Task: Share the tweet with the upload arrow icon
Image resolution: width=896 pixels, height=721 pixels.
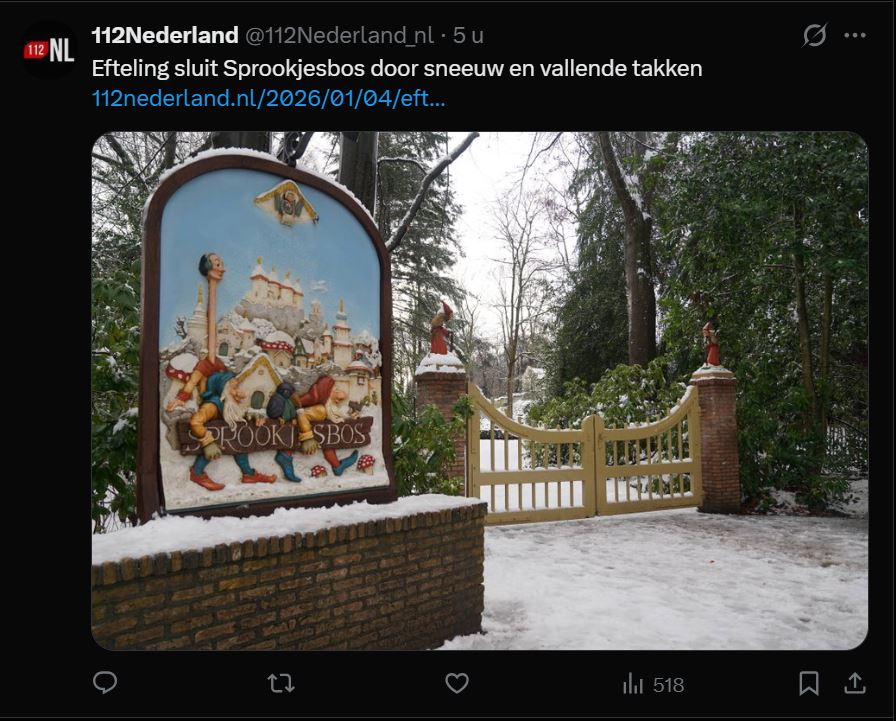Action: 855,683
